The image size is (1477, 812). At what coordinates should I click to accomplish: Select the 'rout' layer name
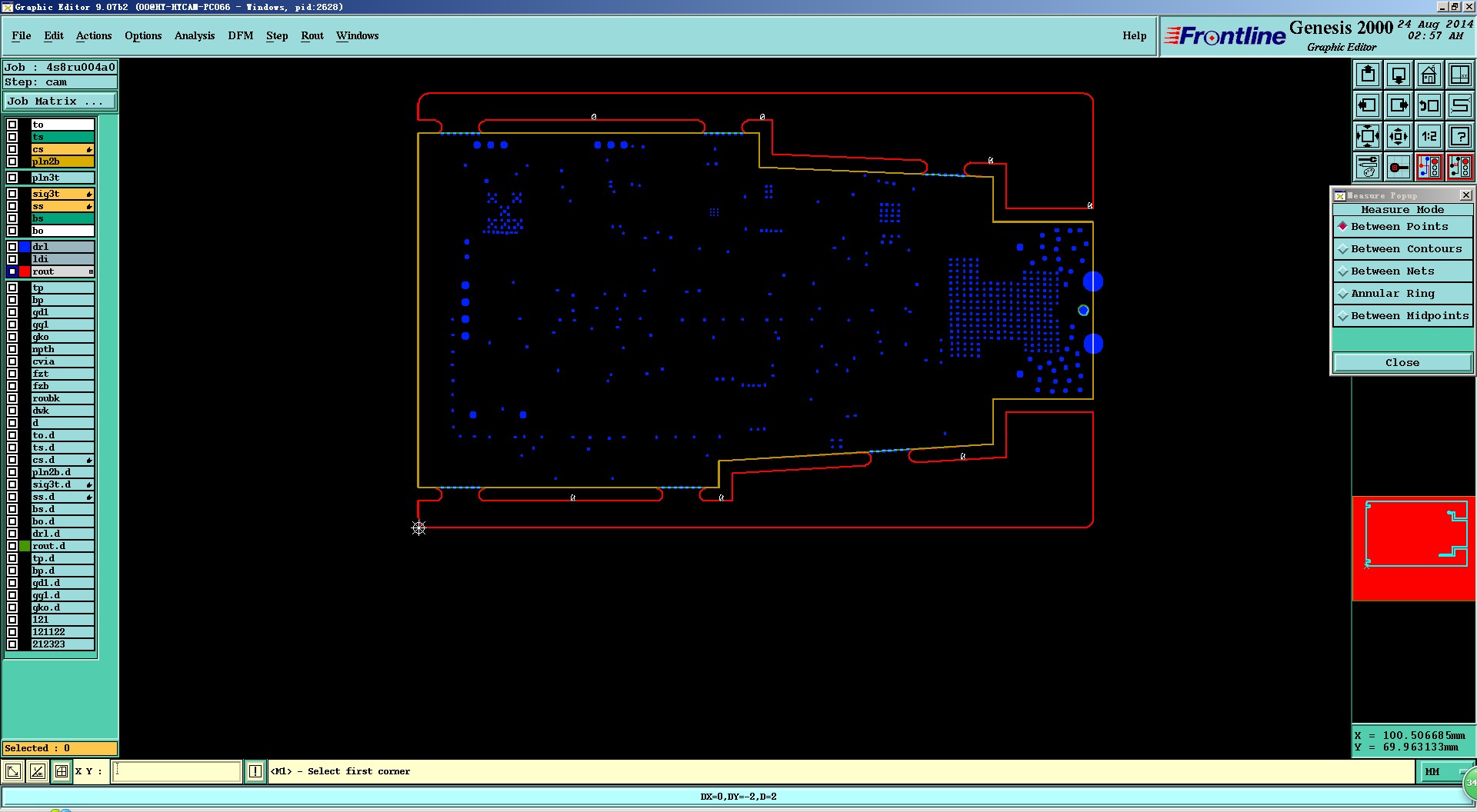point(62,271)
